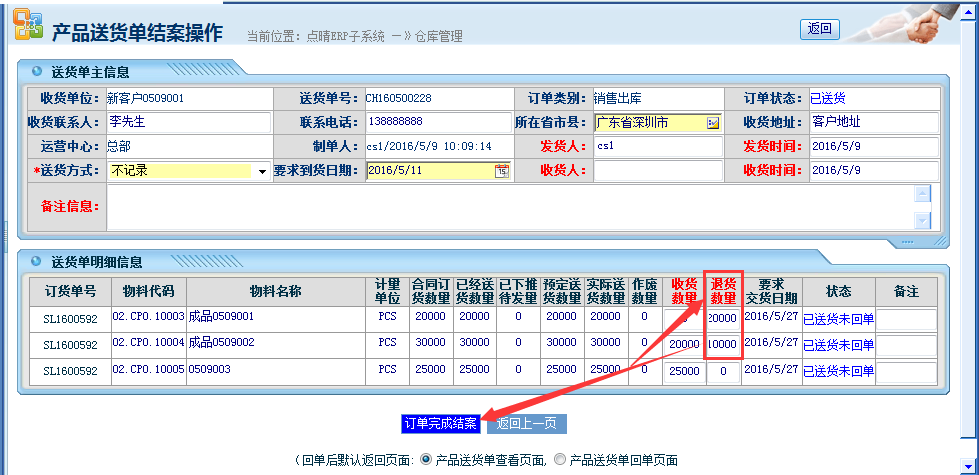Select 产品送货单查看页面 radio option
Image resolution: width=979 pixels, height=475 pixels.
[x=426, y=460]
